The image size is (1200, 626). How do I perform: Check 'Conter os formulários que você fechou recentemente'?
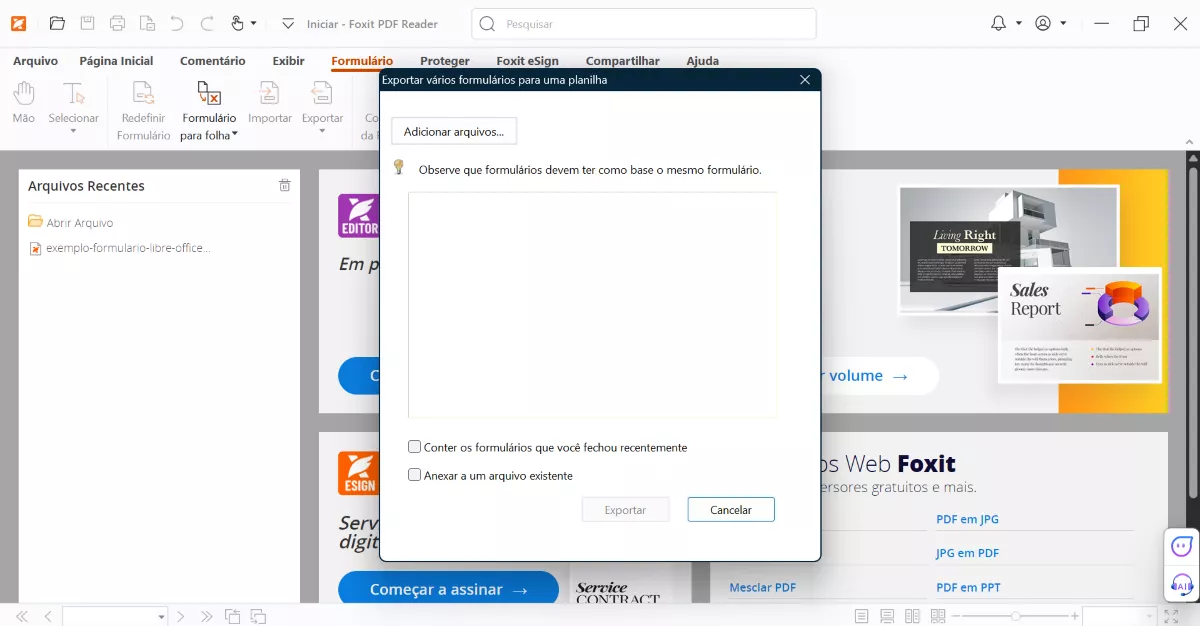414,447
